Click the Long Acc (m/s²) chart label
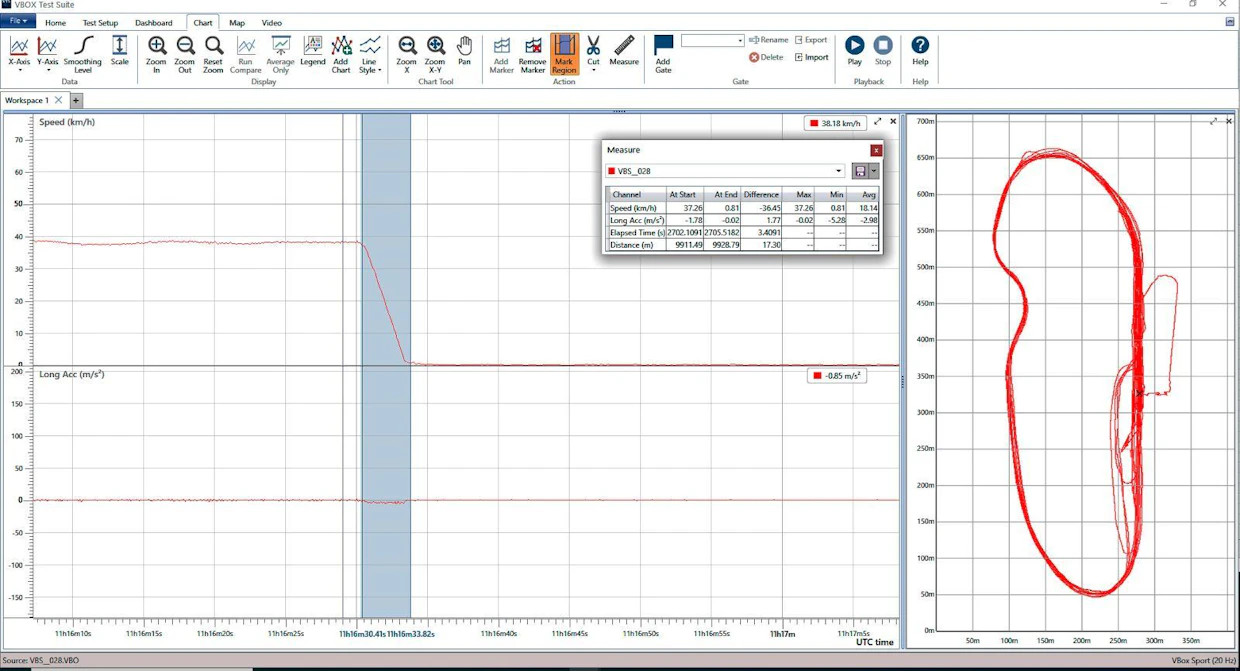Screen dimensions: 1240x671 coord(71,374)
